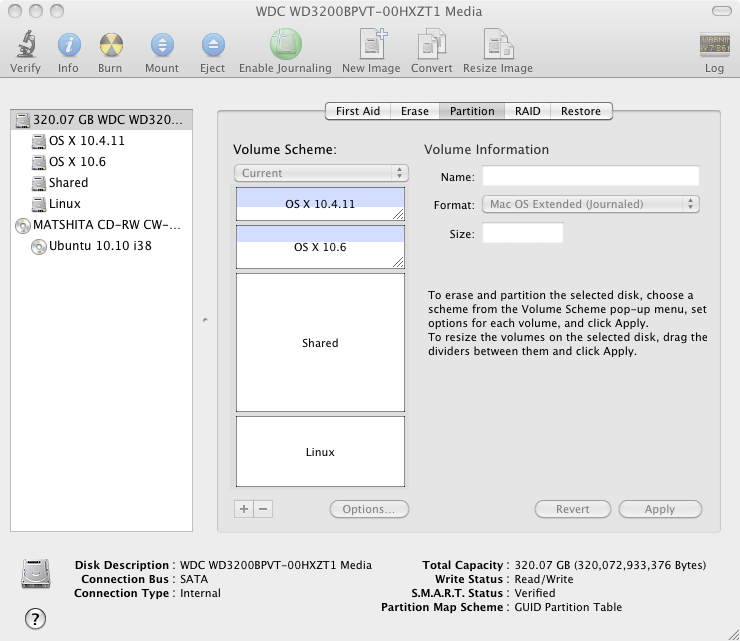The height and width of the screenshot is (641, 740).
Task: Click the Mount toolbar icon
Action: 162,45
